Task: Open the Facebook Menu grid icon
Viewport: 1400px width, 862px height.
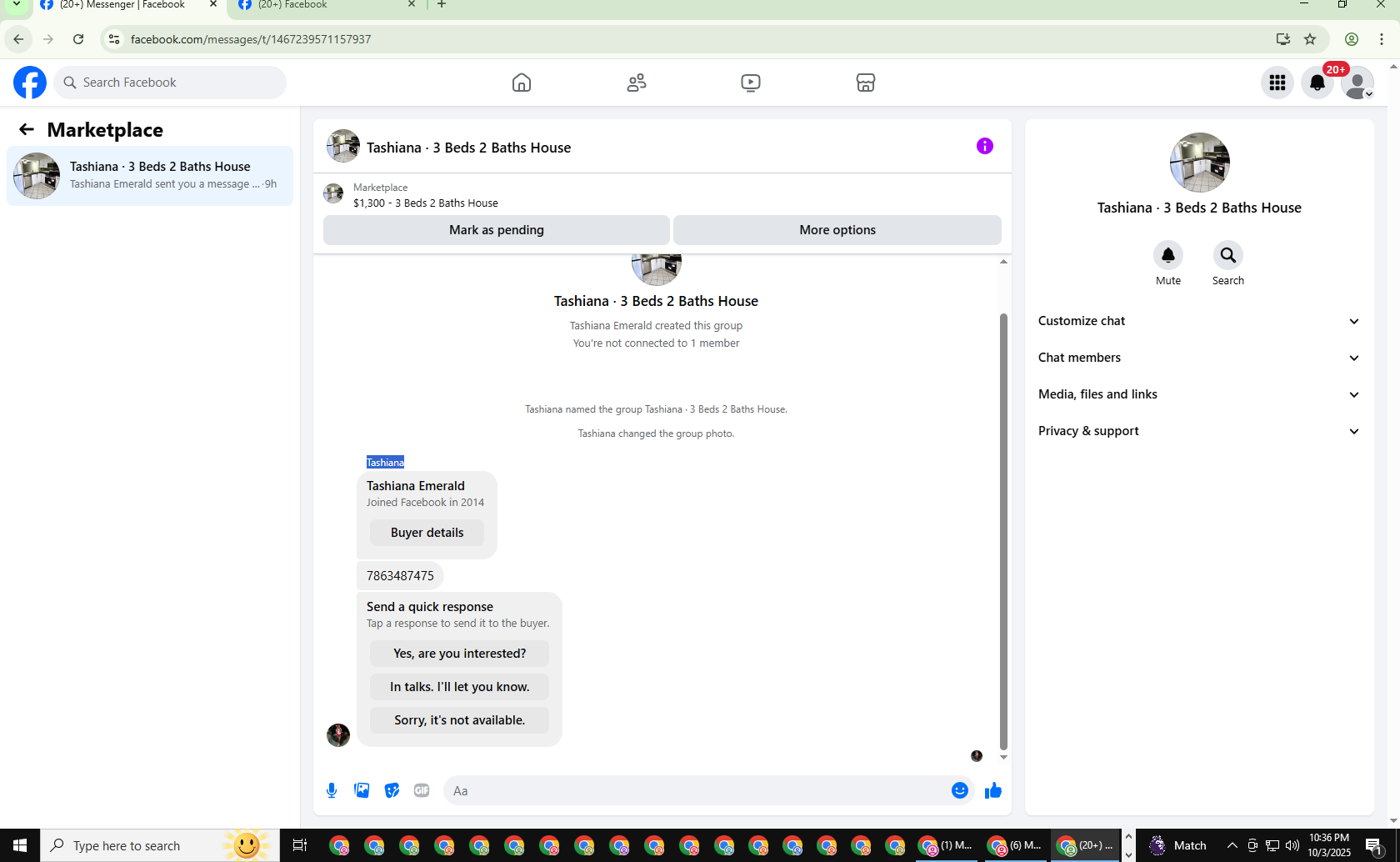Action: click(1277, 83)
